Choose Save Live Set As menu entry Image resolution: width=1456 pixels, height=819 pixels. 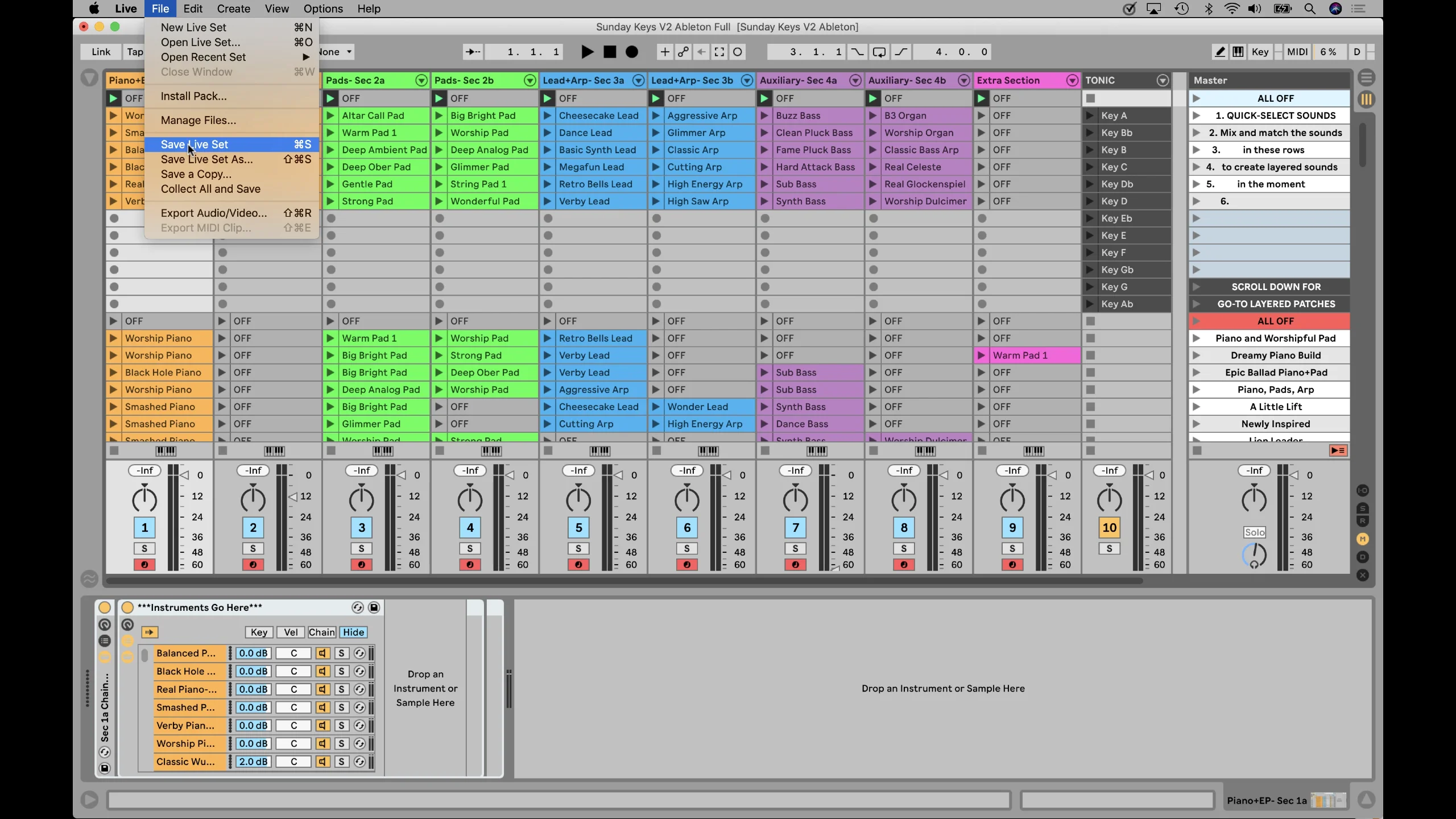[x=206, y=159]
